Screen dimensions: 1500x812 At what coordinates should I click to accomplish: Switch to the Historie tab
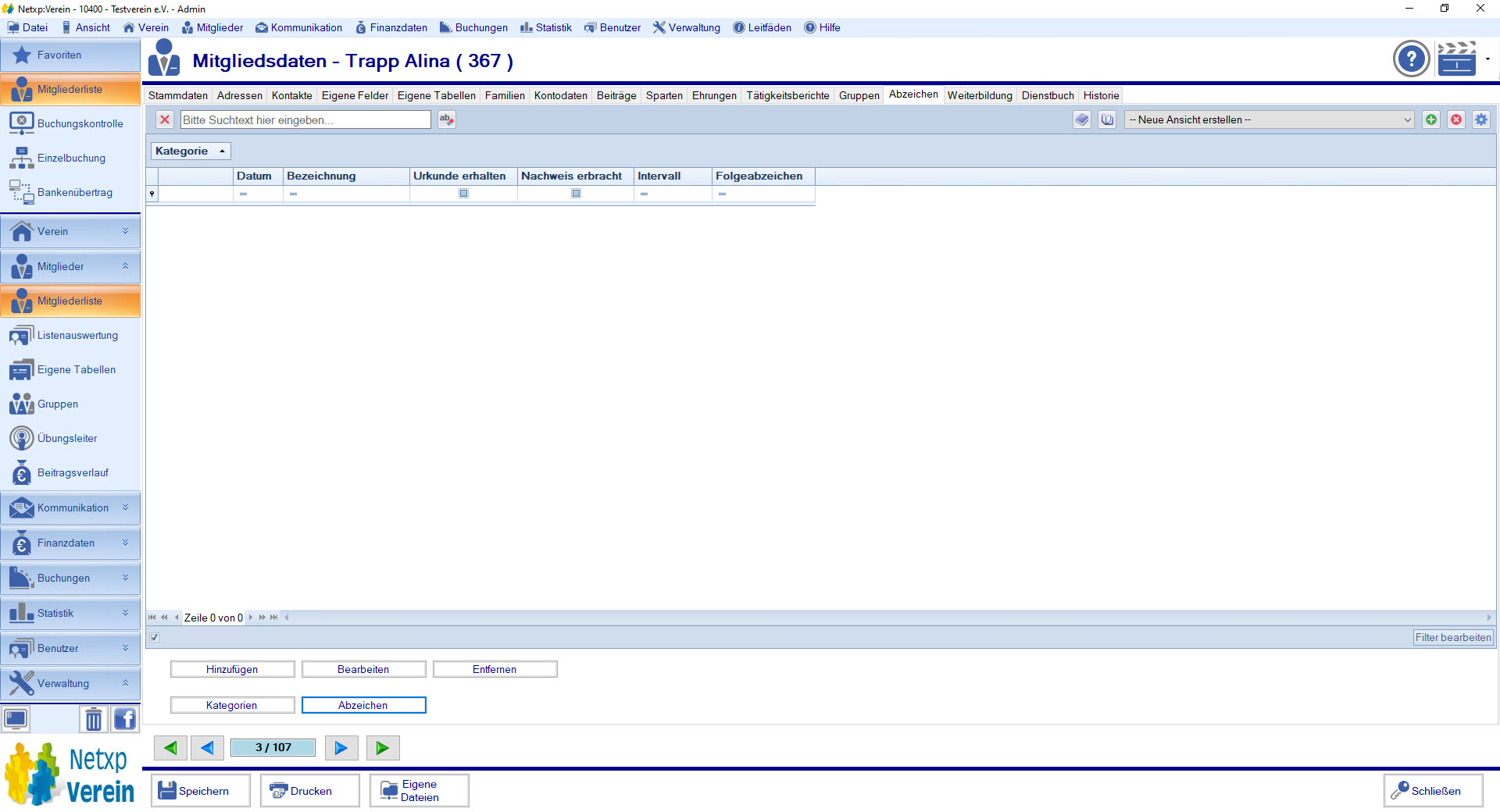click(1101, 95)
